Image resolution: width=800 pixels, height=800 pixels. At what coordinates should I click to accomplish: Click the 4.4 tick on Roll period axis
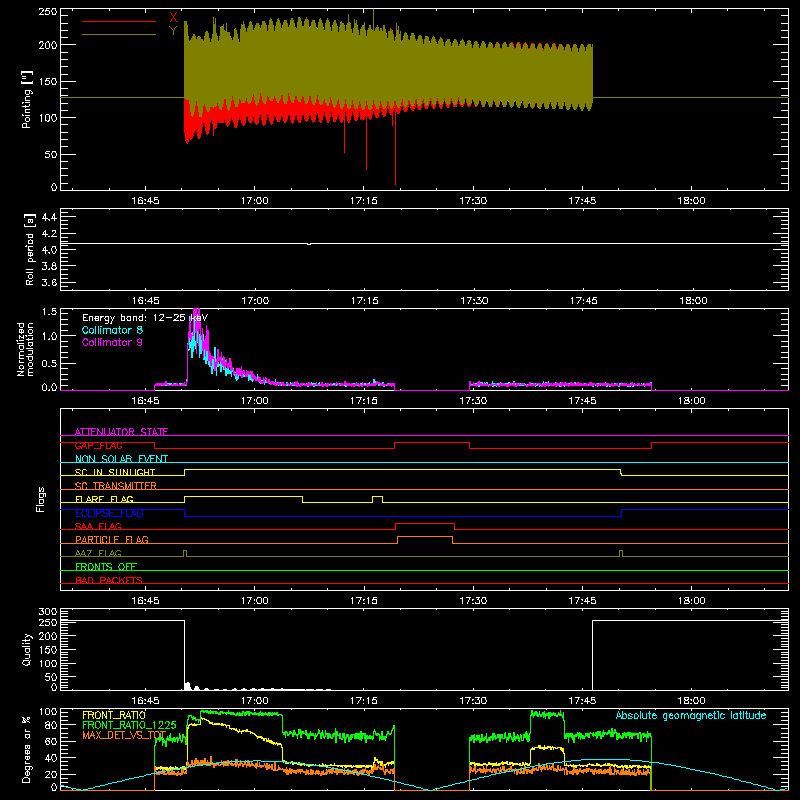point(49,217)
